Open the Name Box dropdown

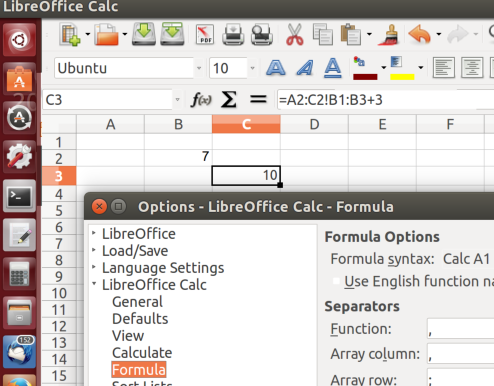[177, 99]
